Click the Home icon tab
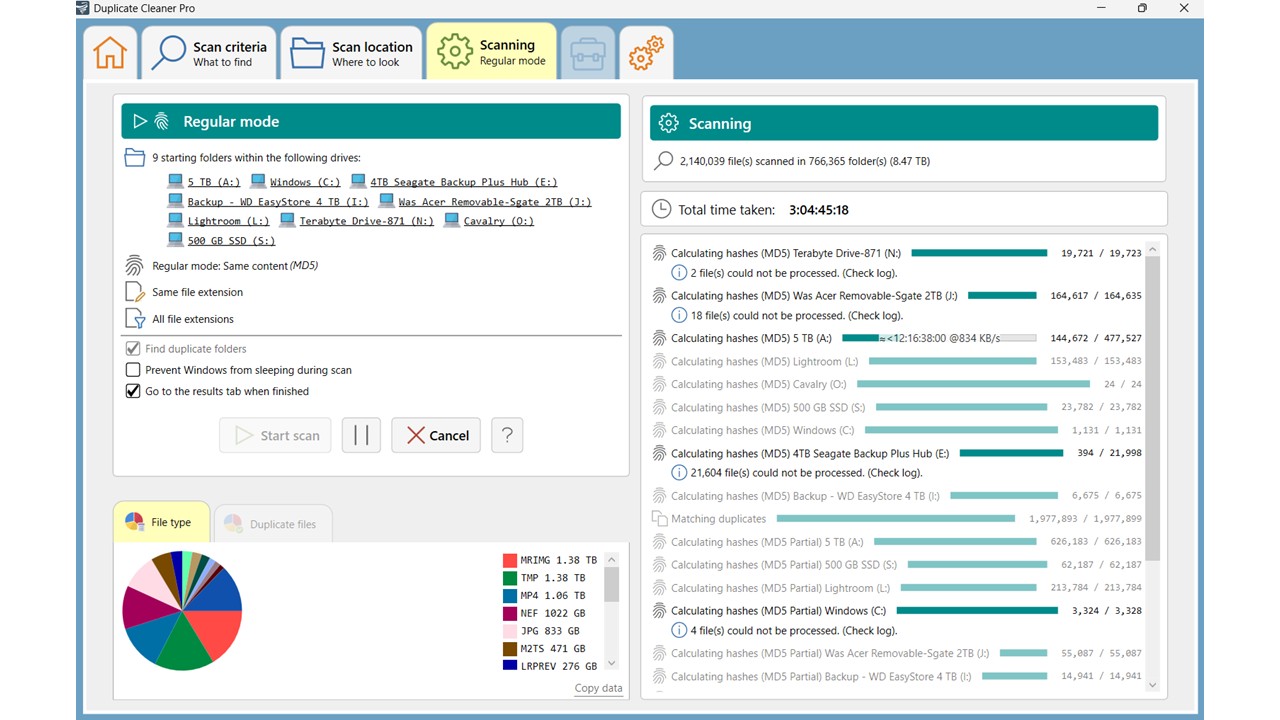The image size is (1280, 720). (x=110, y=53)
